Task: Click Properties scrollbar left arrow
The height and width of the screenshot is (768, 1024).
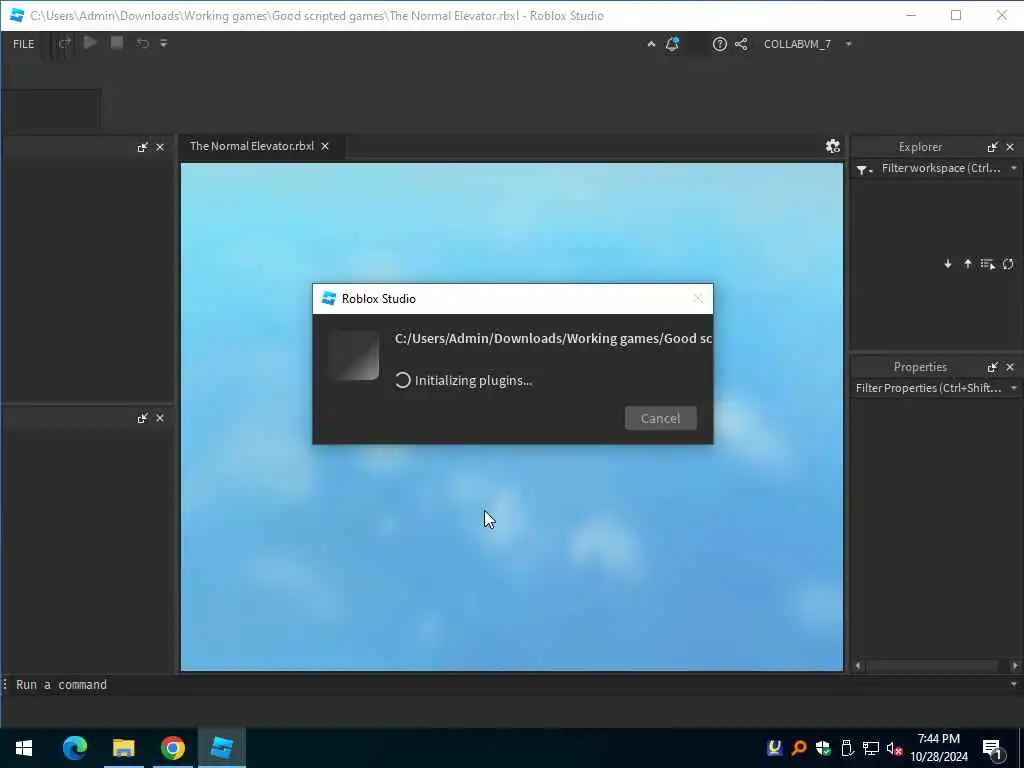Action: pos(859,666)
